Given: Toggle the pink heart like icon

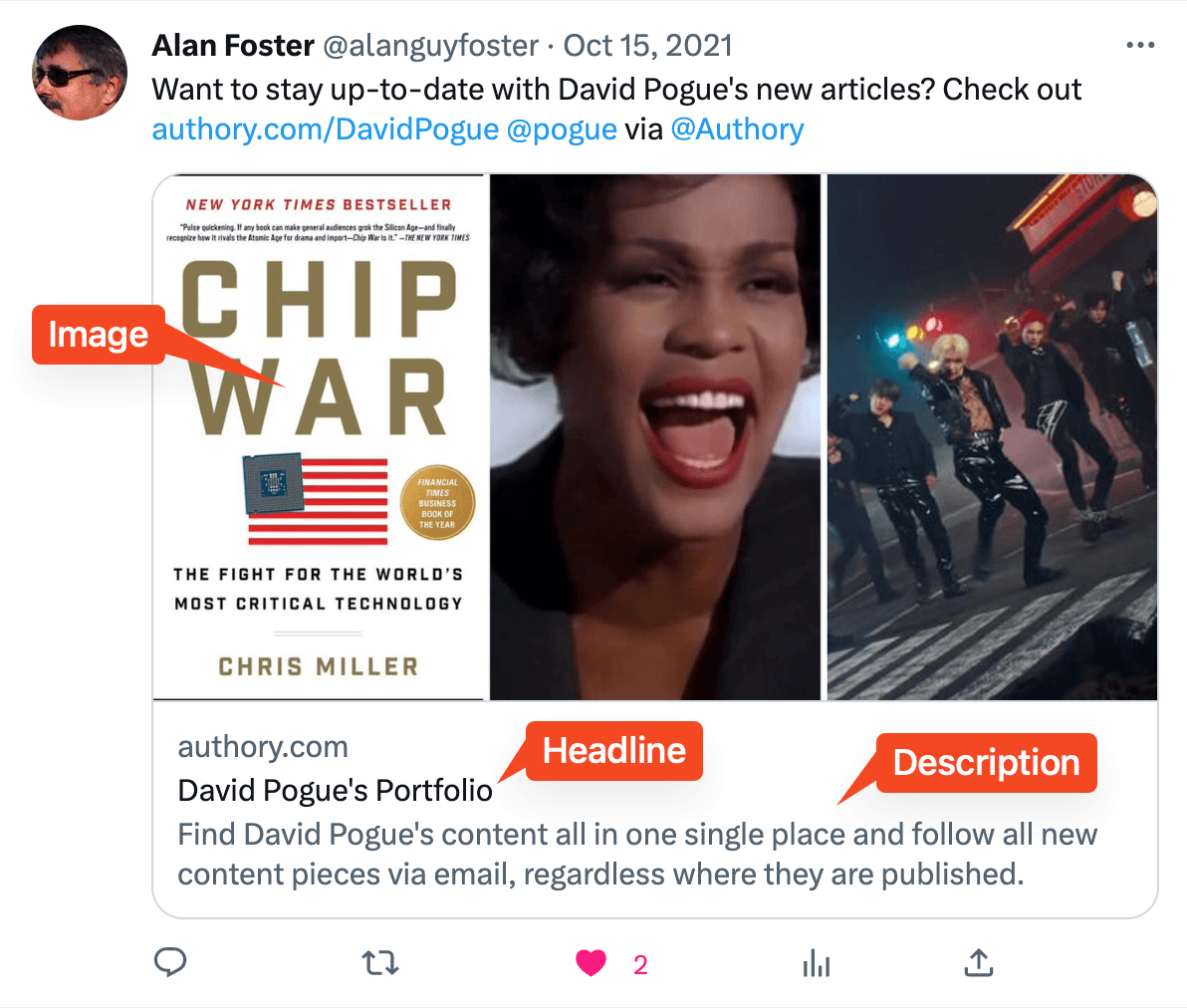Looking at the screenshot, I should click(x=591, y=963).
